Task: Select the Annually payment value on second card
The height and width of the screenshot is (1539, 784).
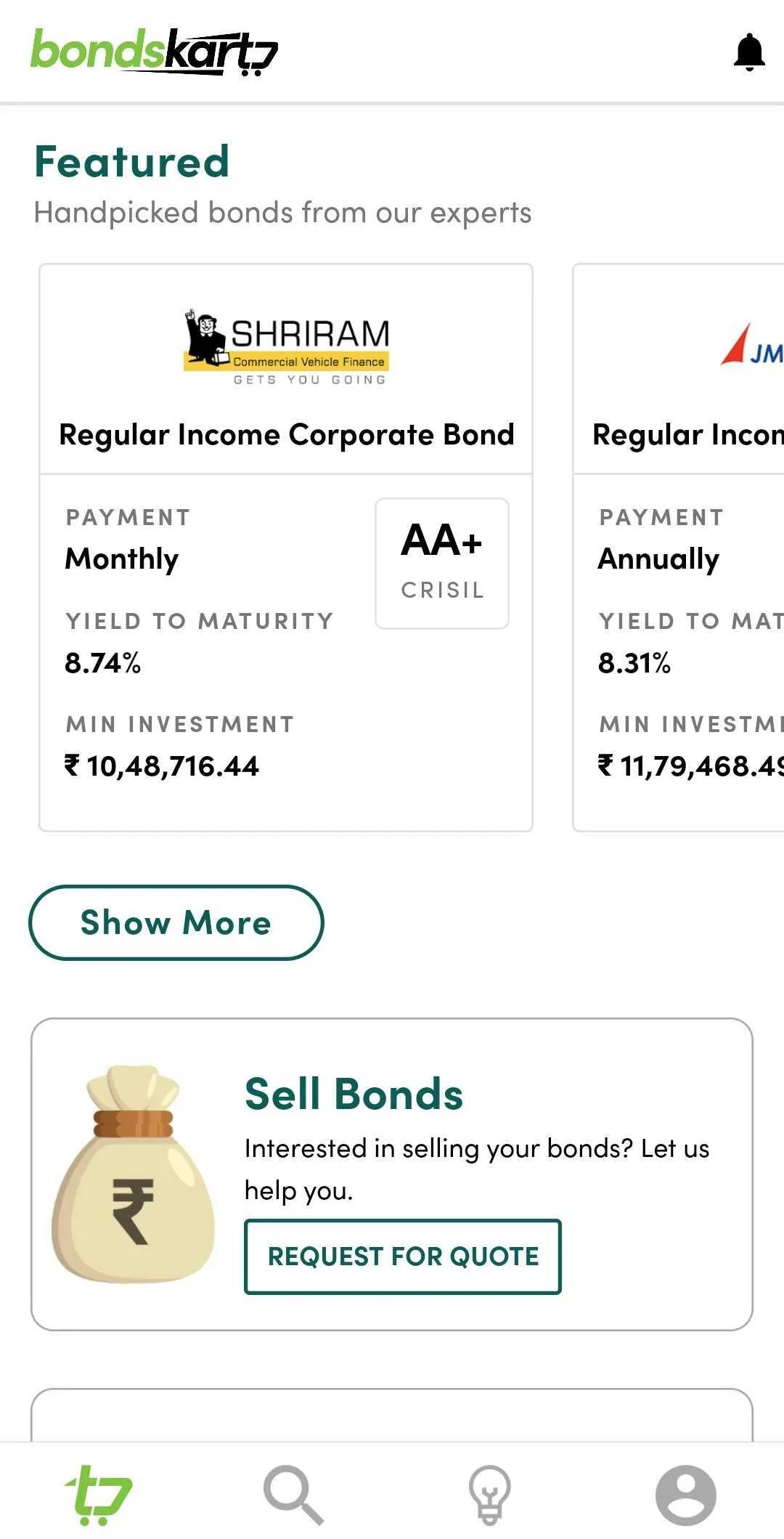Action: pyautogui.click(x=658, y=559)
